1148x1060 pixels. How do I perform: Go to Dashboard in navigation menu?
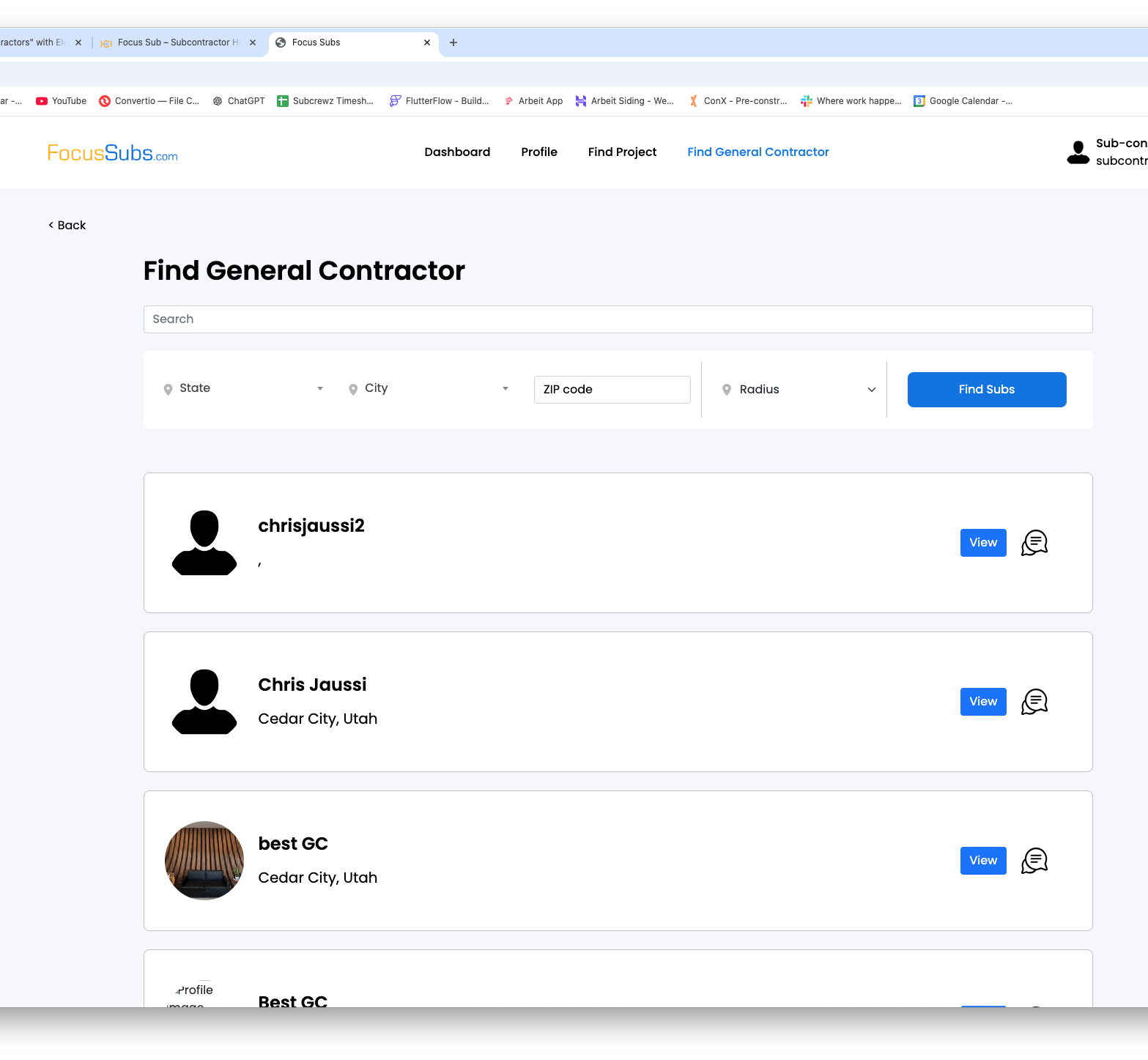point(457,152)
